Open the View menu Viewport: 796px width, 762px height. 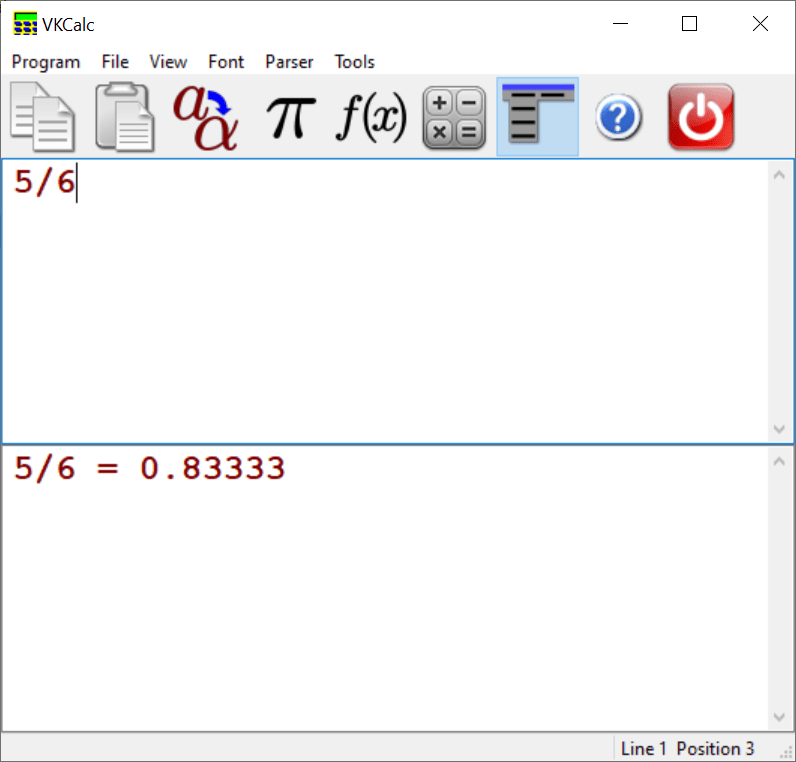(x=168, y=62)
